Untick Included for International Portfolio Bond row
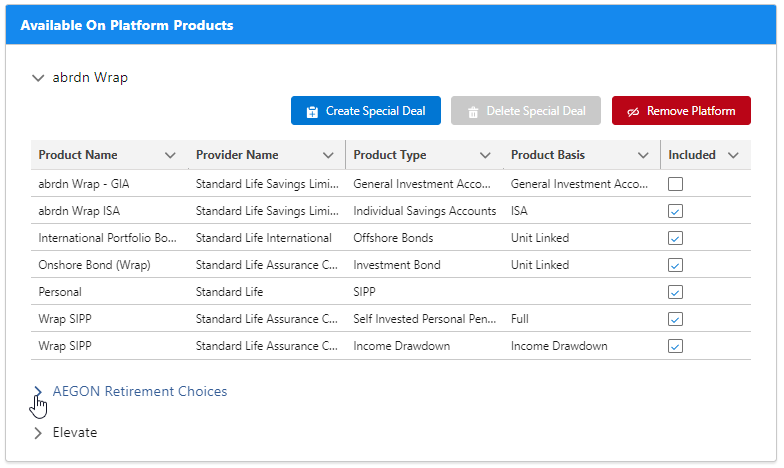The image size is (784, 468). [676, 238]
